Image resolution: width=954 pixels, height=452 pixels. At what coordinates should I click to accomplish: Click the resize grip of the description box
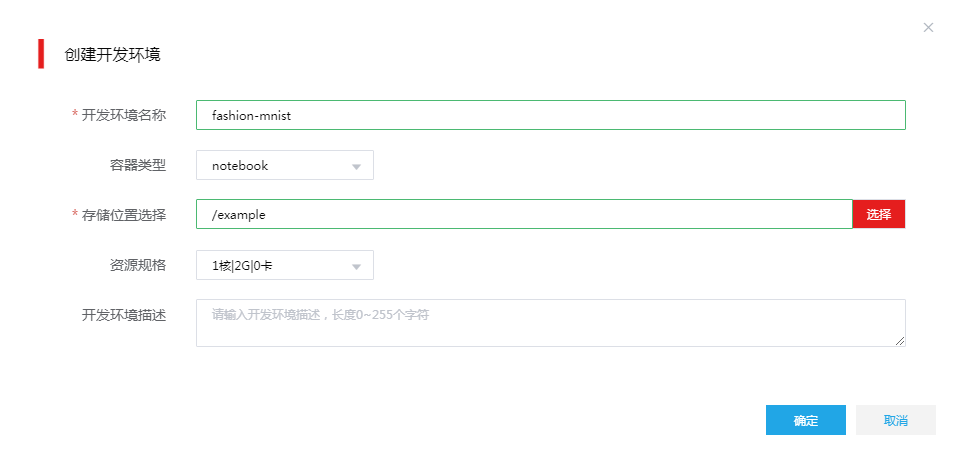coord(900,342)
